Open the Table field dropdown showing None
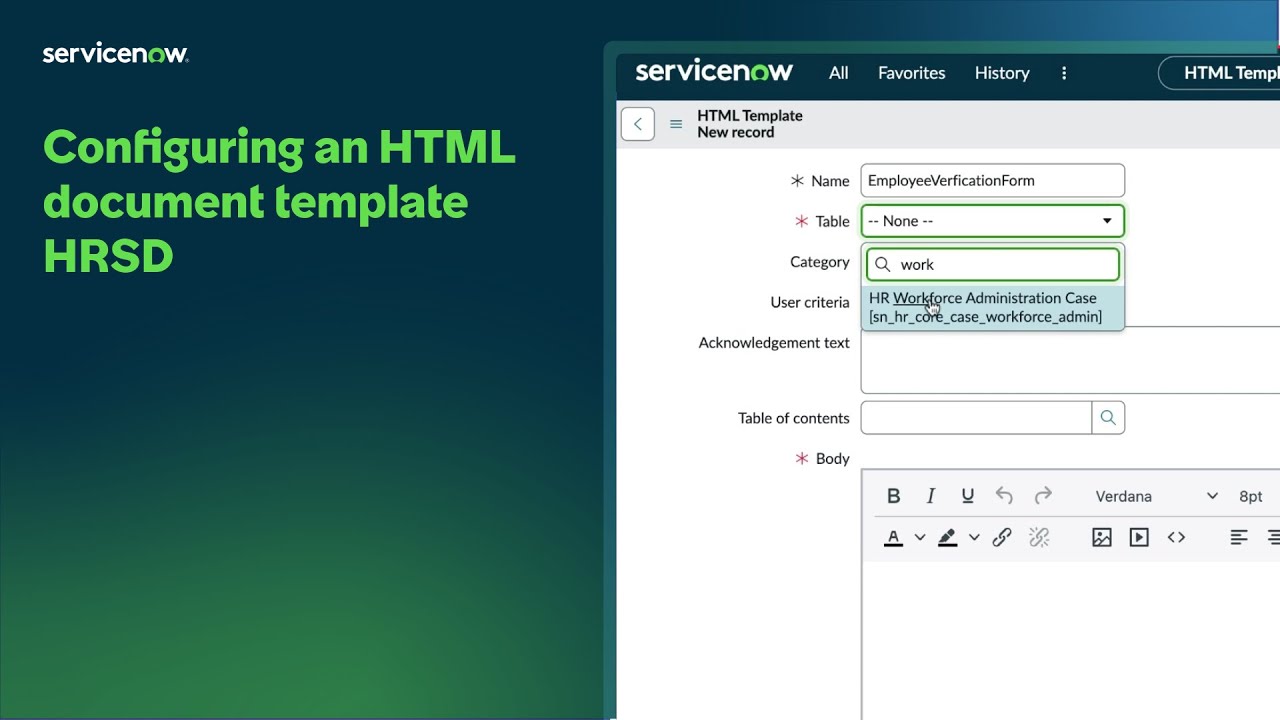The image size is (1280, 720). (x=992, y=220)
